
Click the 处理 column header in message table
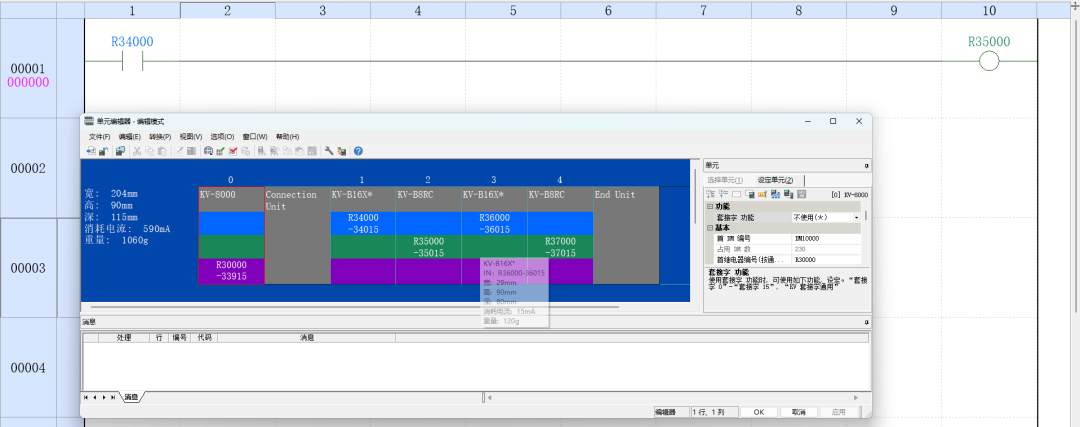[124, 338]
